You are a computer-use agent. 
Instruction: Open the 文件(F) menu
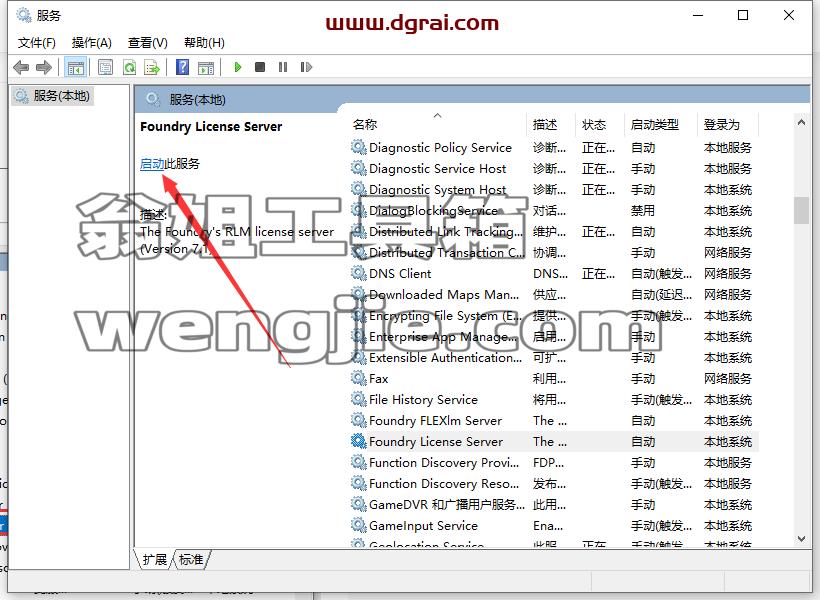[x=37, y=42]
